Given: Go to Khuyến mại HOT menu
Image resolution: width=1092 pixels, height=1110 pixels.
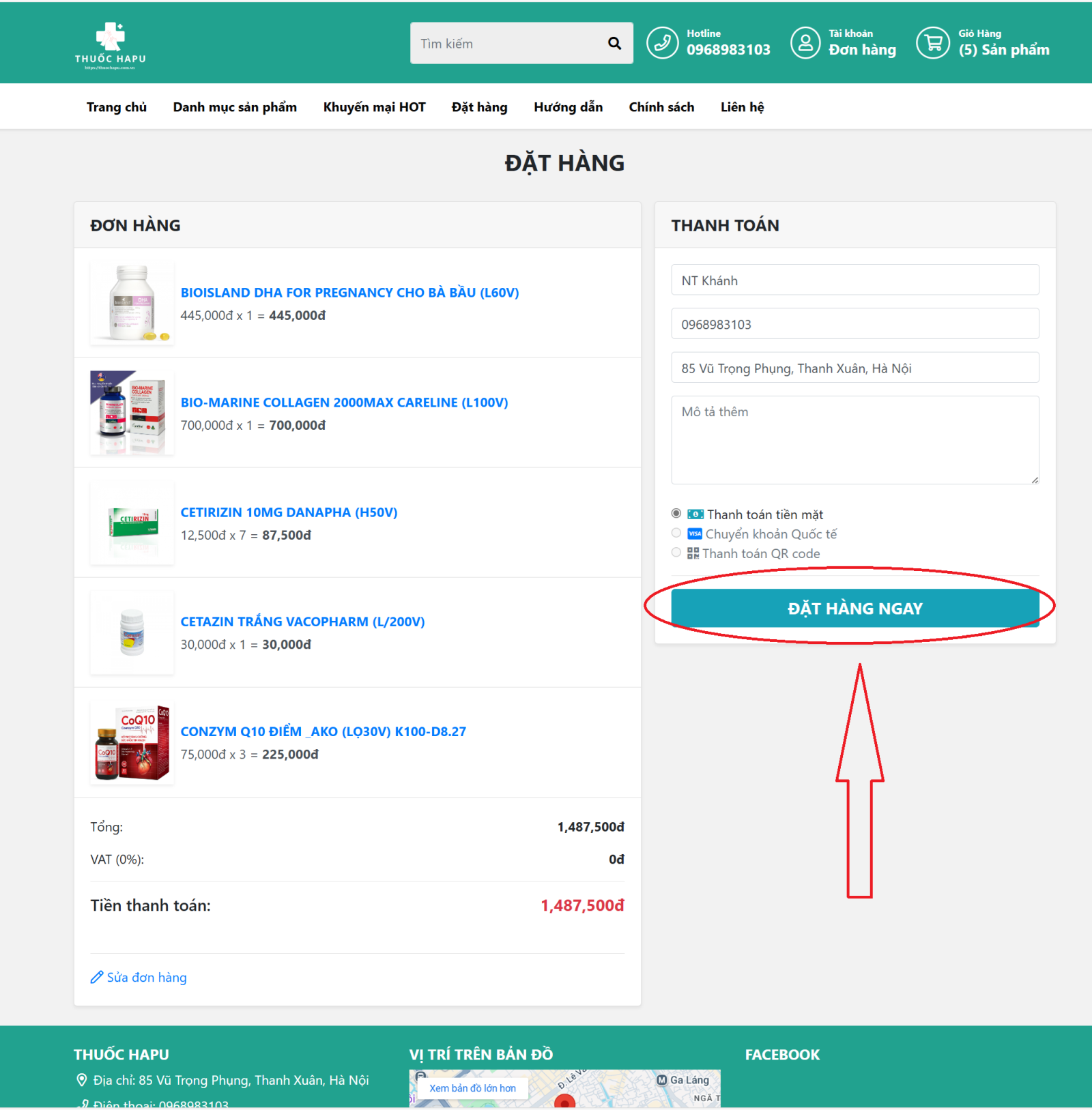Looking at the screenshot, I should click(x=374, y=107).
